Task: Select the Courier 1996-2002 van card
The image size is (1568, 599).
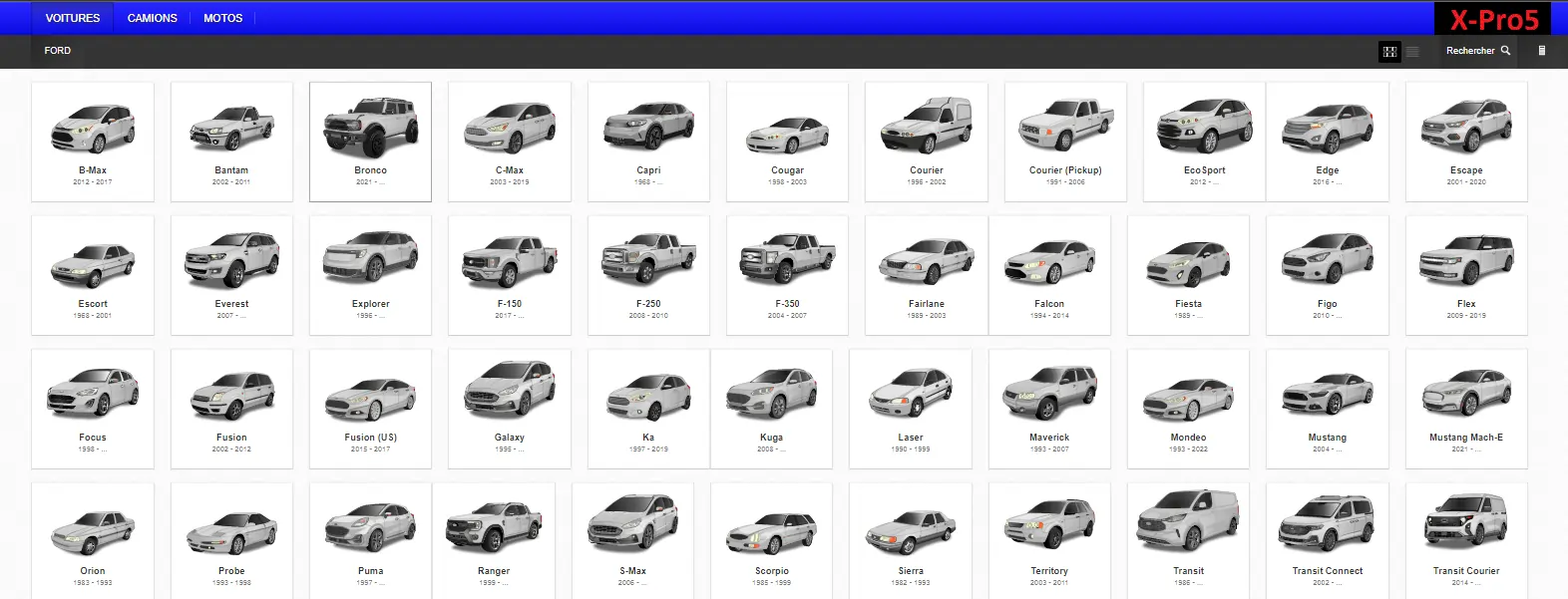Action: tap(927, 142)
